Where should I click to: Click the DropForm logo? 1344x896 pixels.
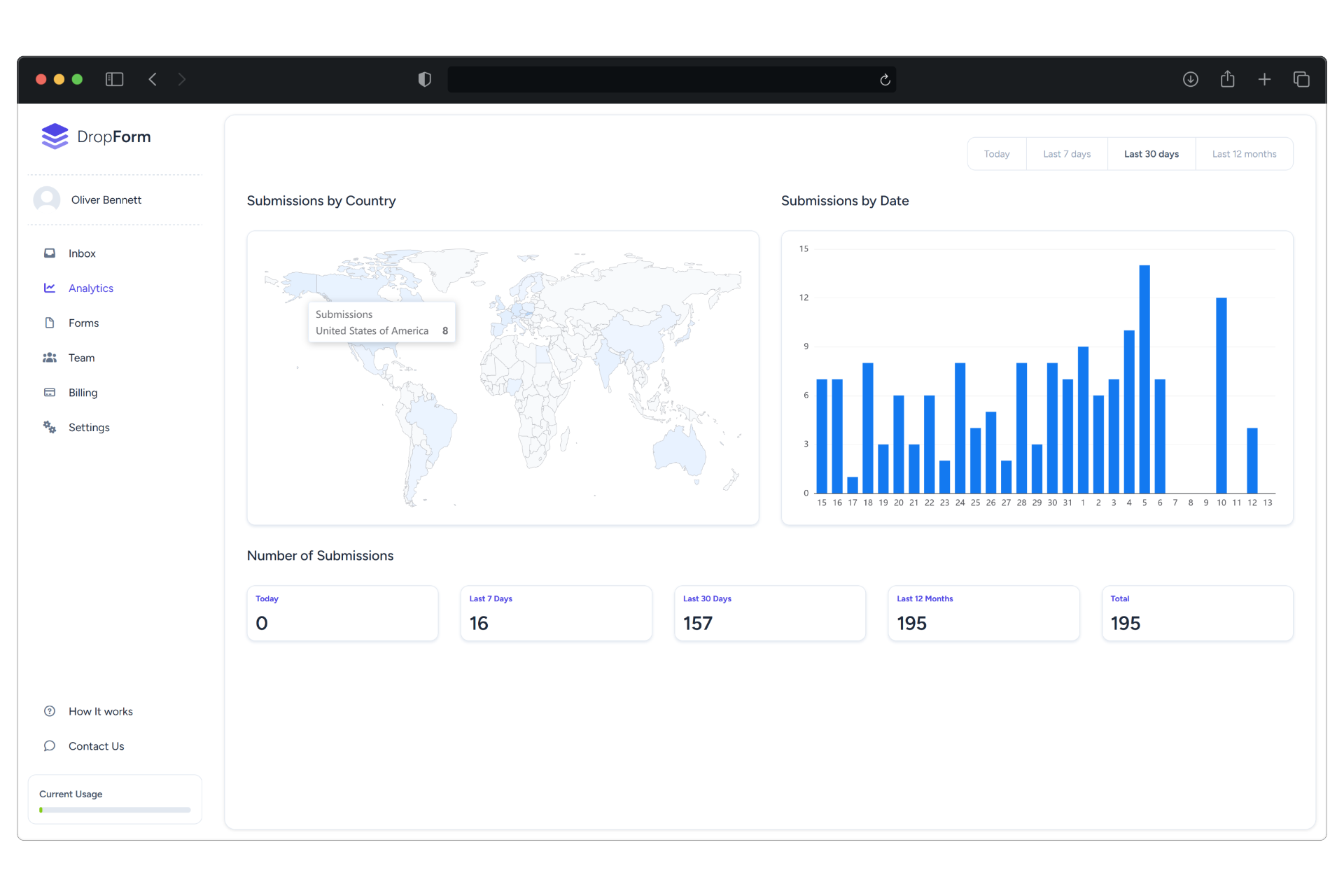96,136
